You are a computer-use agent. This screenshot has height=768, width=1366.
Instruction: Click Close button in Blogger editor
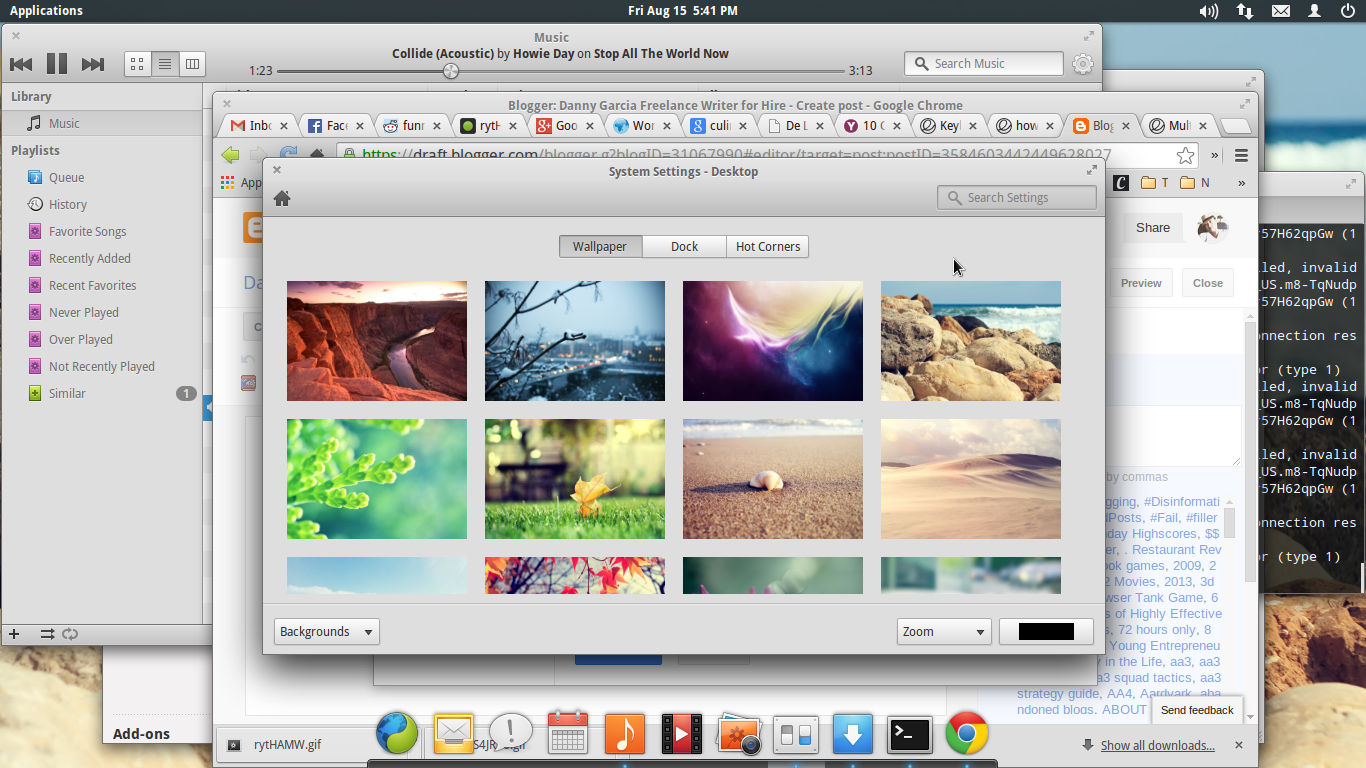click(x=1208, y=283)
